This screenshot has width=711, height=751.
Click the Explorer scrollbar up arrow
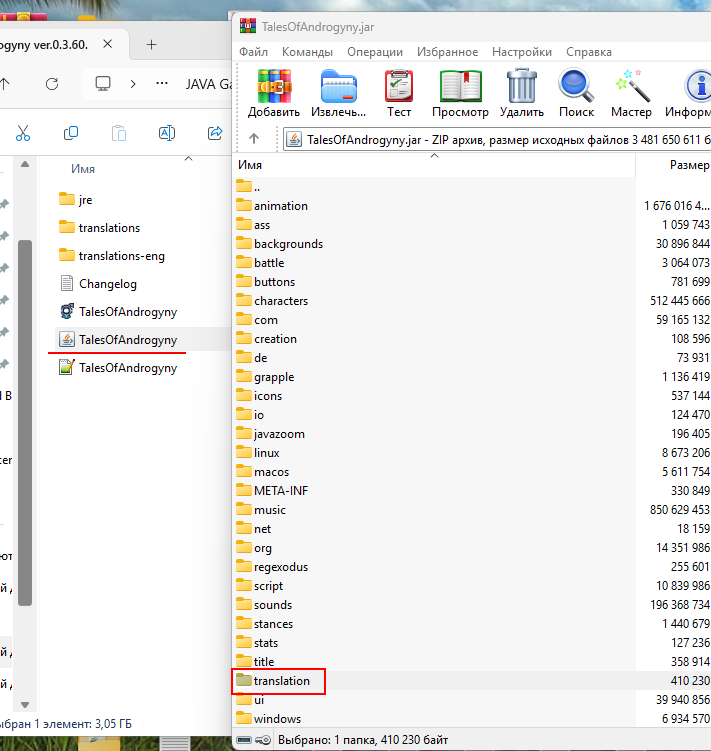[25, 164]
